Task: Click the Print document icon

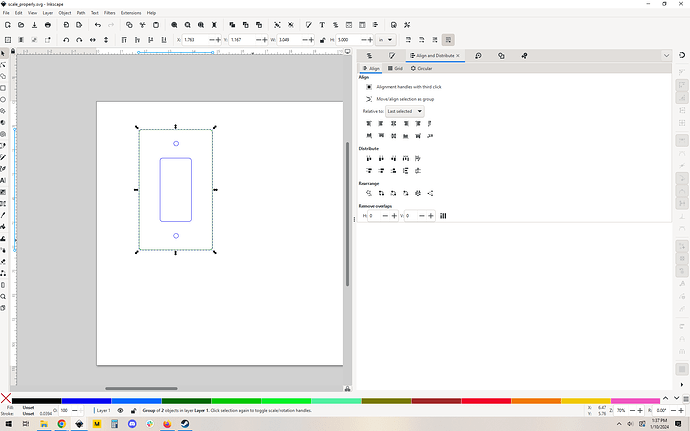Action: point(48,25)
